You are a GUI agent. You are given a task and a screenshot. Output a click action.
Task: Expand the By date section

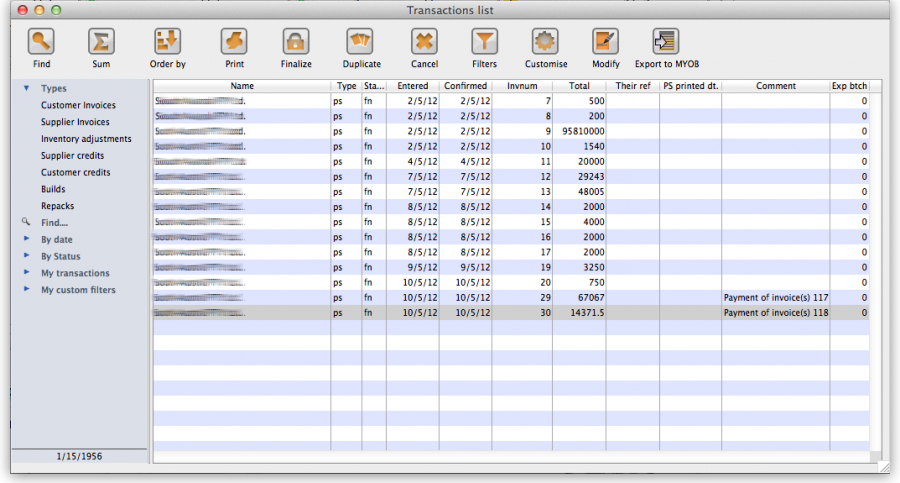(27, 240)
